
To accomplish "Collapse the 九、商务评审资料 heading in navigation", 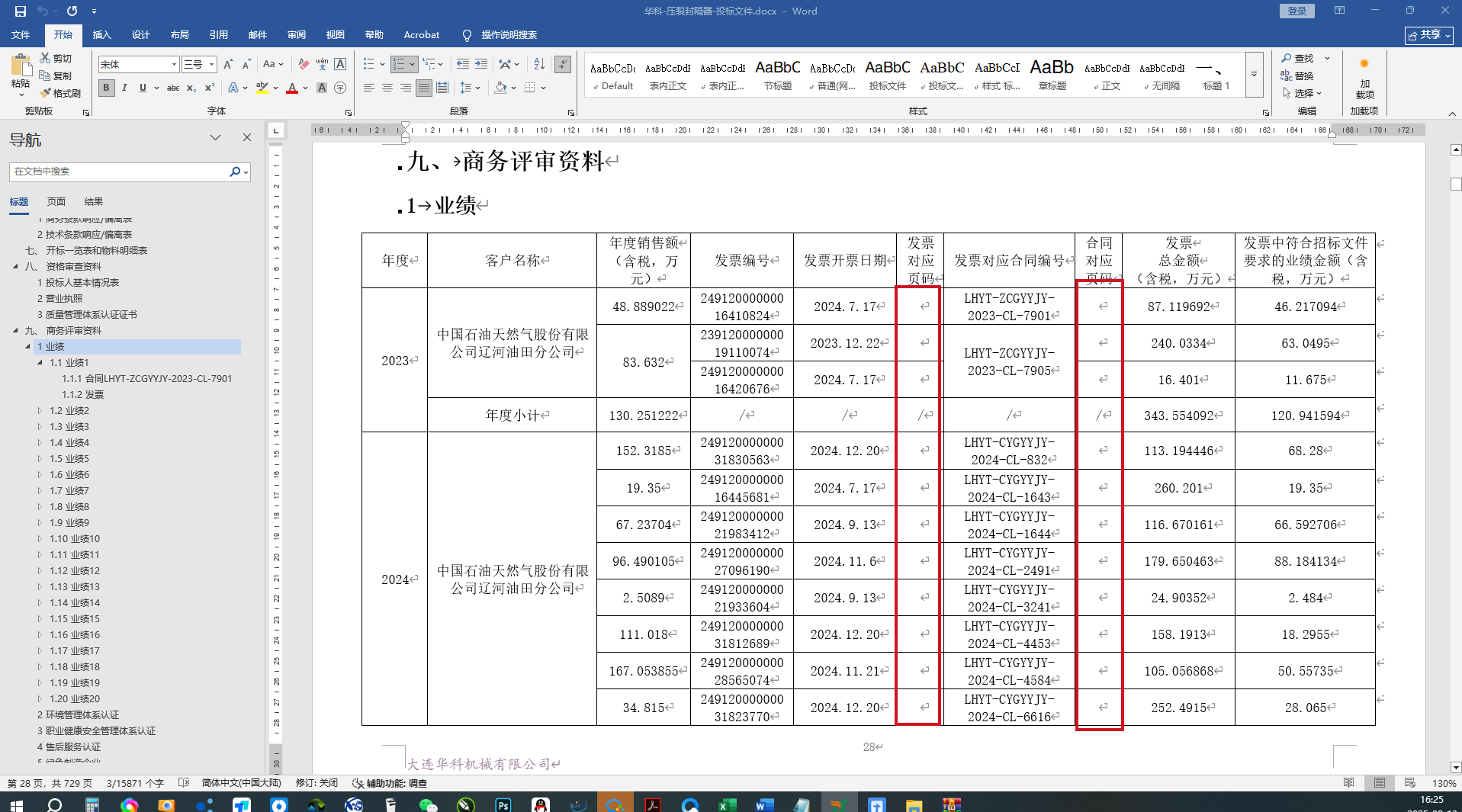I will [x=15, y=331].
